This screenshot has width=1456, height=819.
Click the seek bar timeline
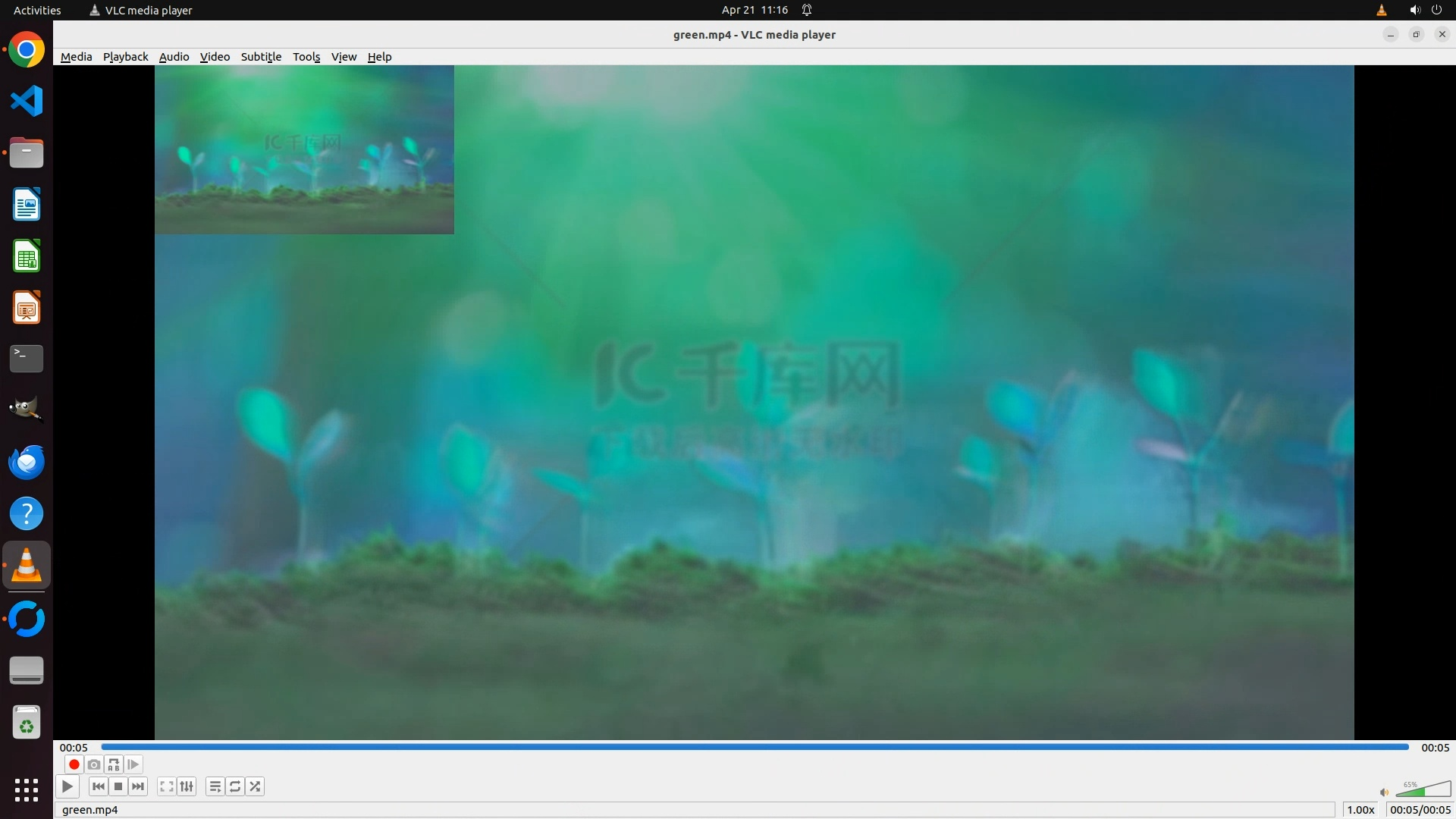click(x=755, y=747)
